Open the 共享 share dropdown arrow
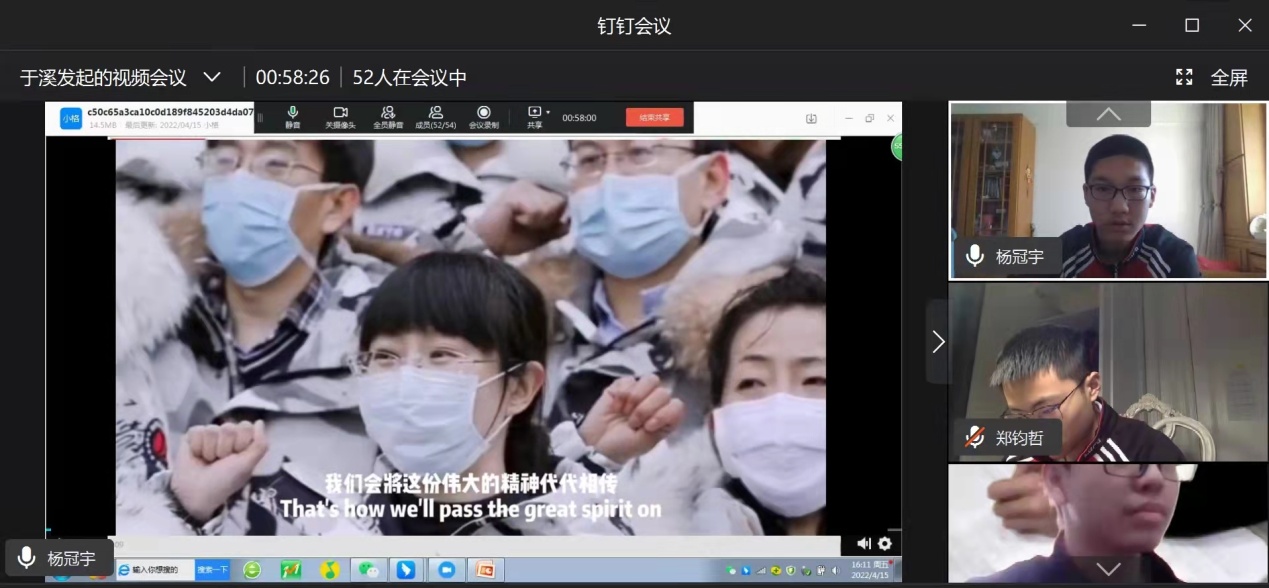1269x588 pixels. click(548, 112)
